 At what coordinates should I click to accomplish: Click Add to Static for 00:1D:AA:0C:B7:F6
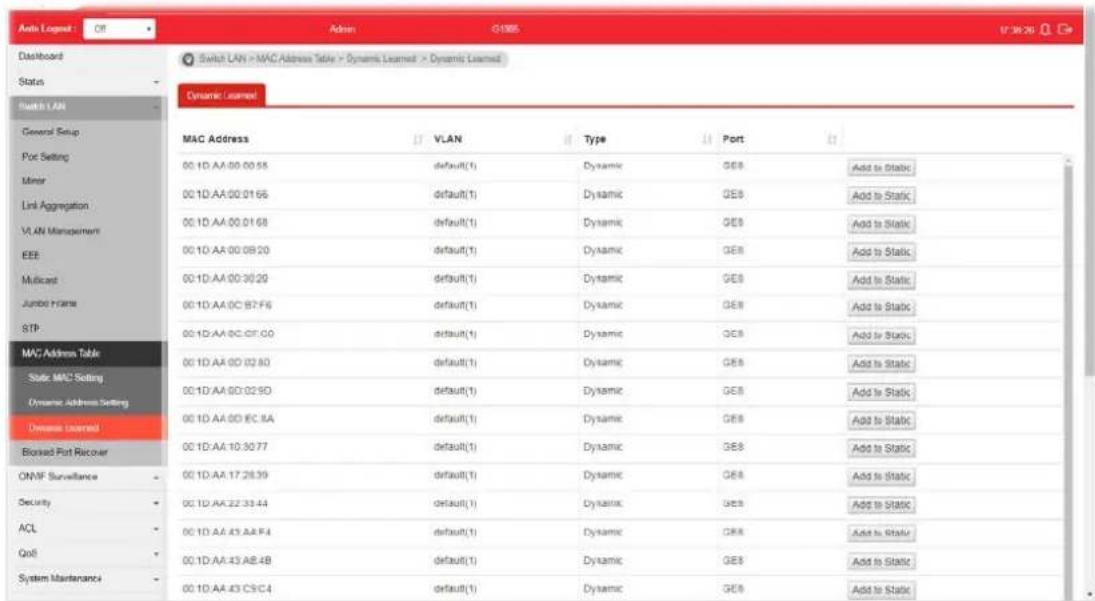tap(881, 307)
